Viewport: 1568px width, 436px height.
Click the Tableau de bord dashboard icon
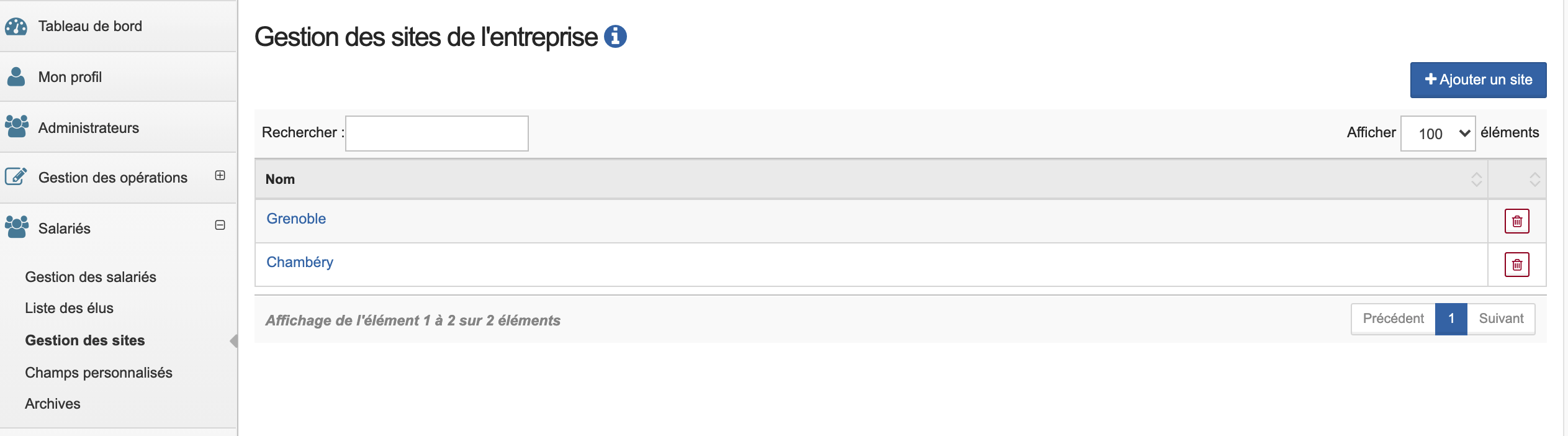click(16, 26)
